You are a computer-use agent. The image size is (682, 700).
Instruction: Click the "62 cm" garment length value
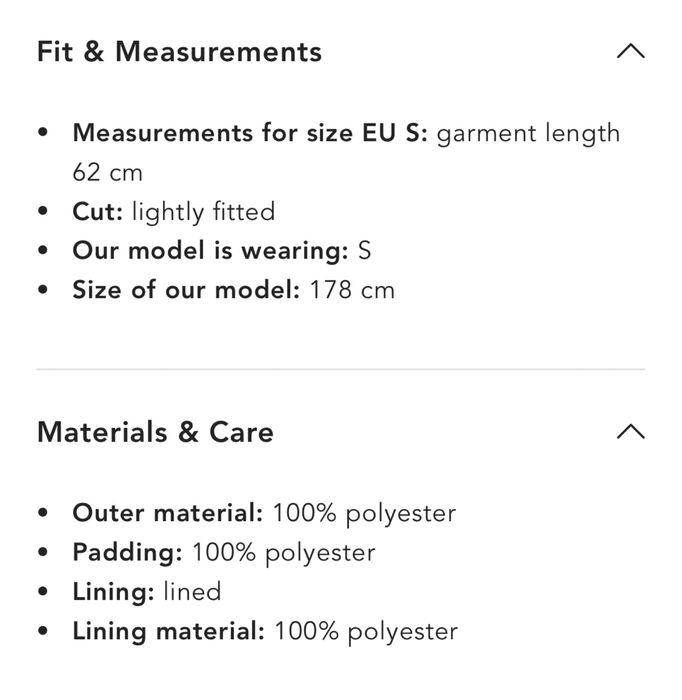[x=108, y=172]
